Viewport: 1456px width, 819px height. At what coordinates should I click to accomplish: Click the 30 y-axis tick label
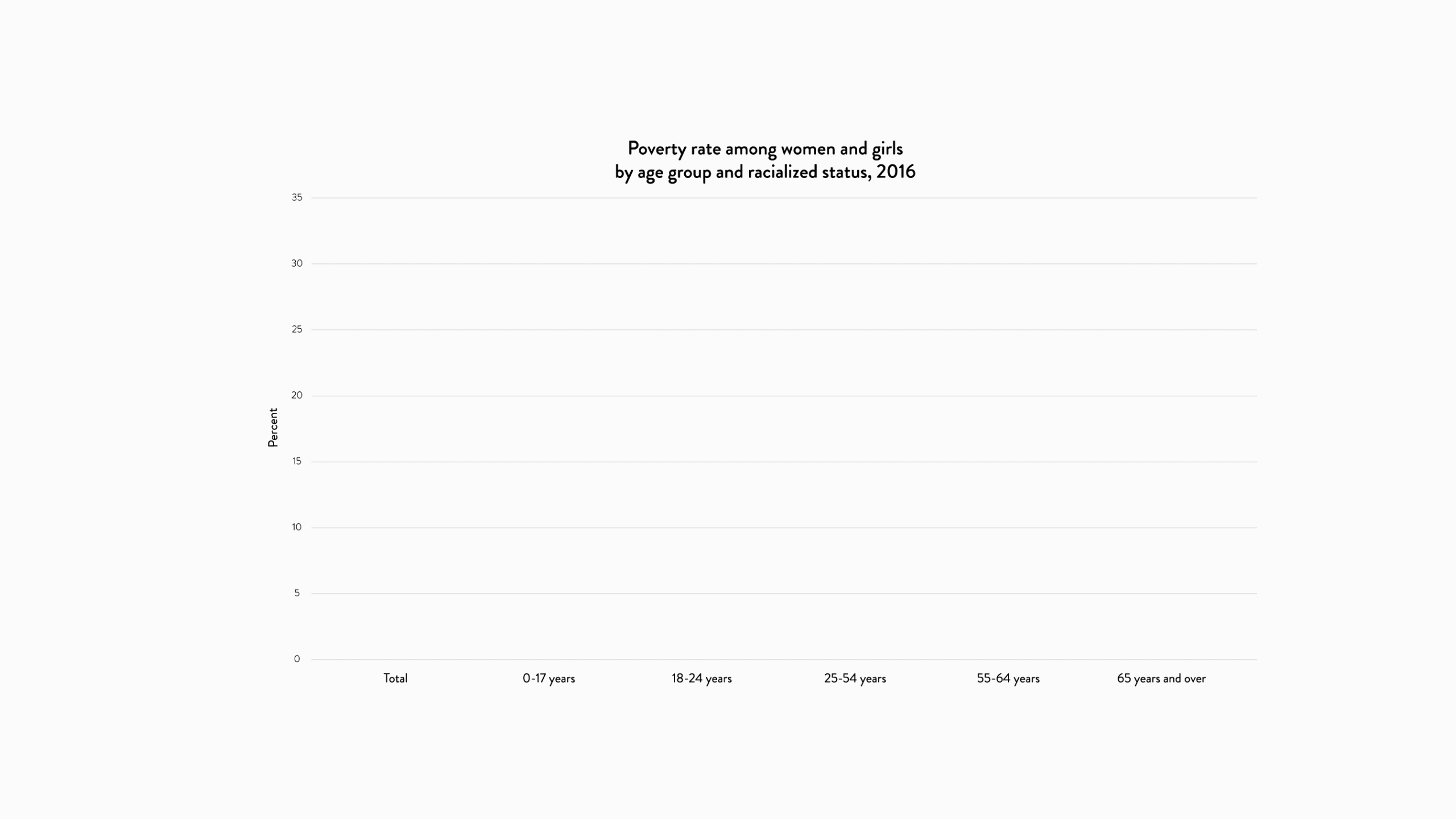click(297, 263)
